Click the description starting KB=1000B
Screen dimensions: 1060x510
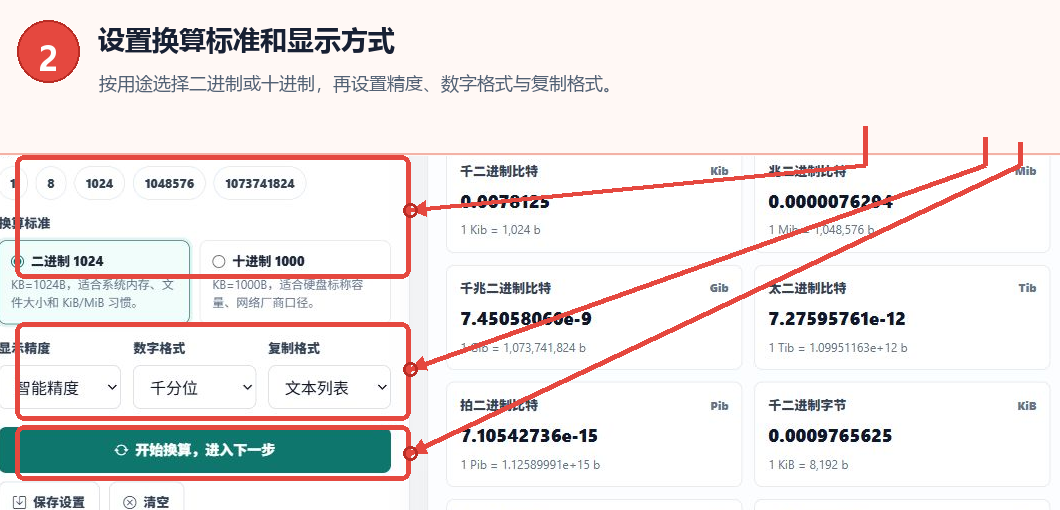pyautogui.click(x=288, y=294)
